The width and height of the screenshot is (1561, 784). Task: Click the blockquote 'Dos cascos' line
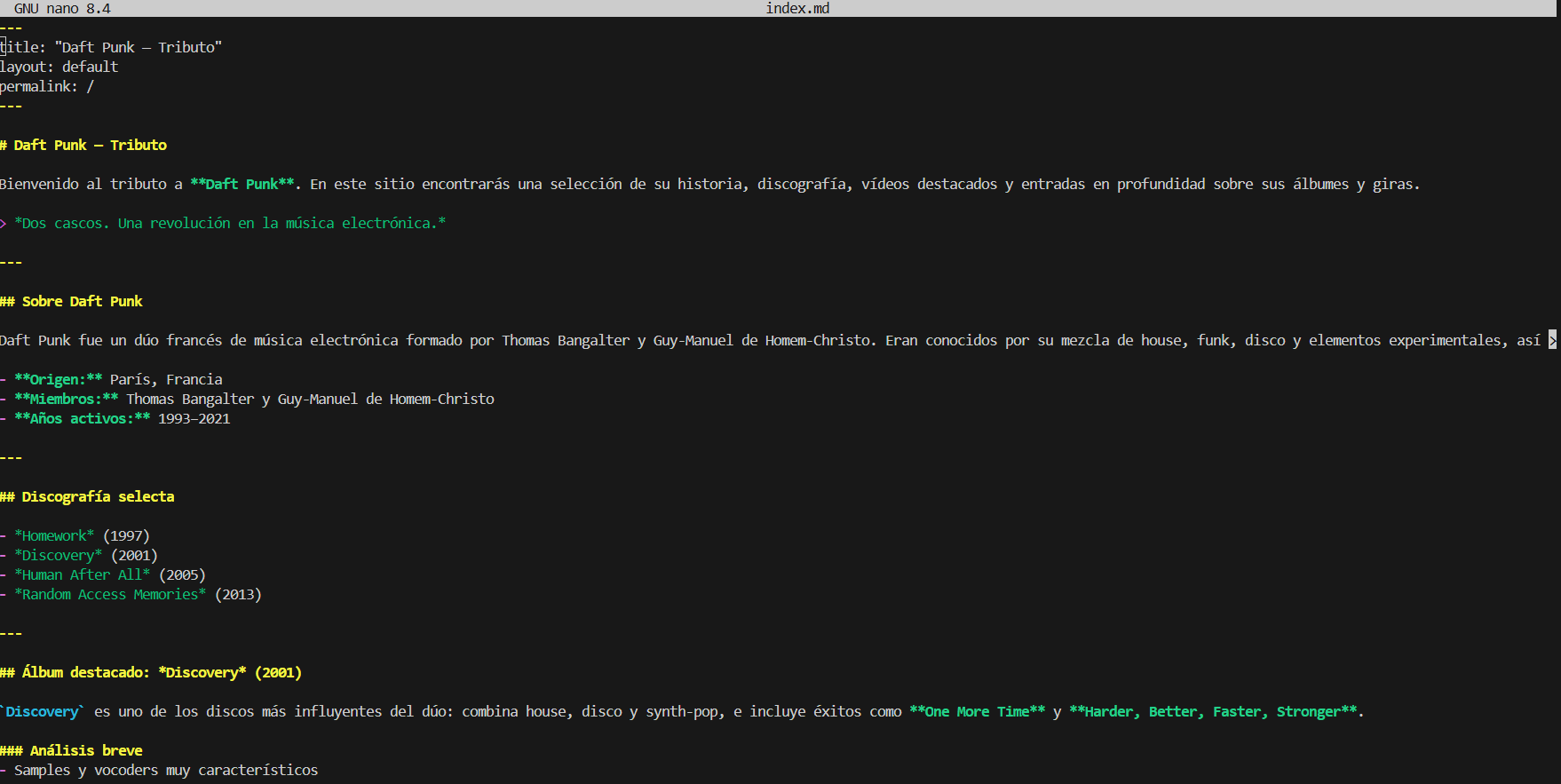[x=229, y=223]
